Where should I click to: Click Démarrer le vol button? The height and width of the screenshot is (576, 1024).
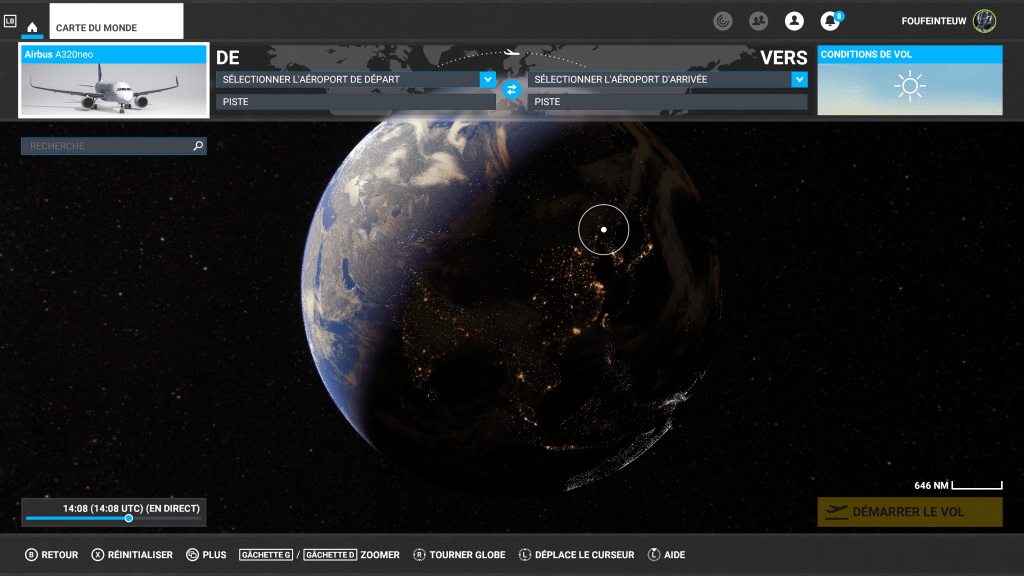coord(910,512)
